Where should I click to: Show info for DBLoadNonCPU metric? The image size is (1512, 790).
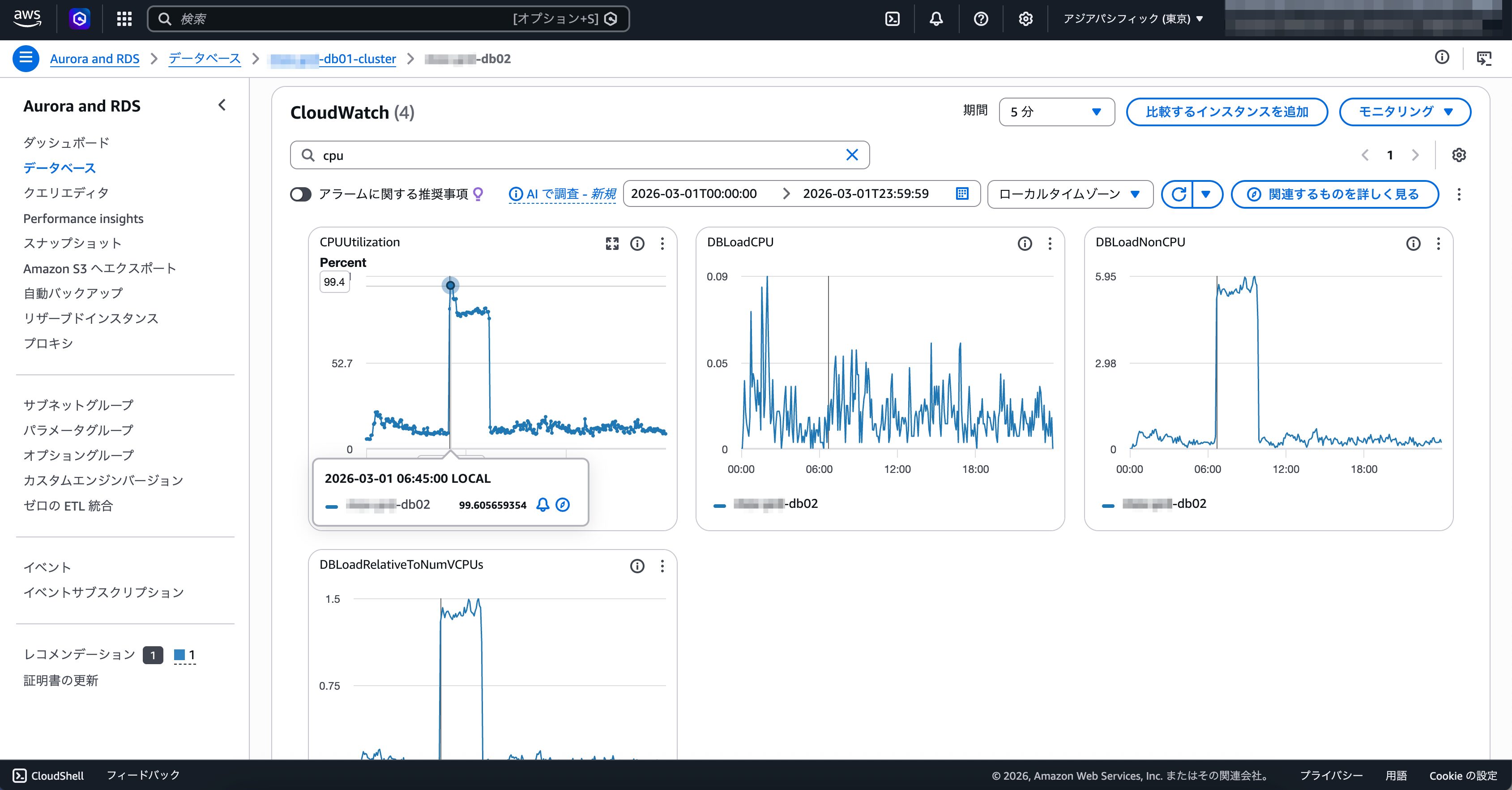coord(1413,243)
